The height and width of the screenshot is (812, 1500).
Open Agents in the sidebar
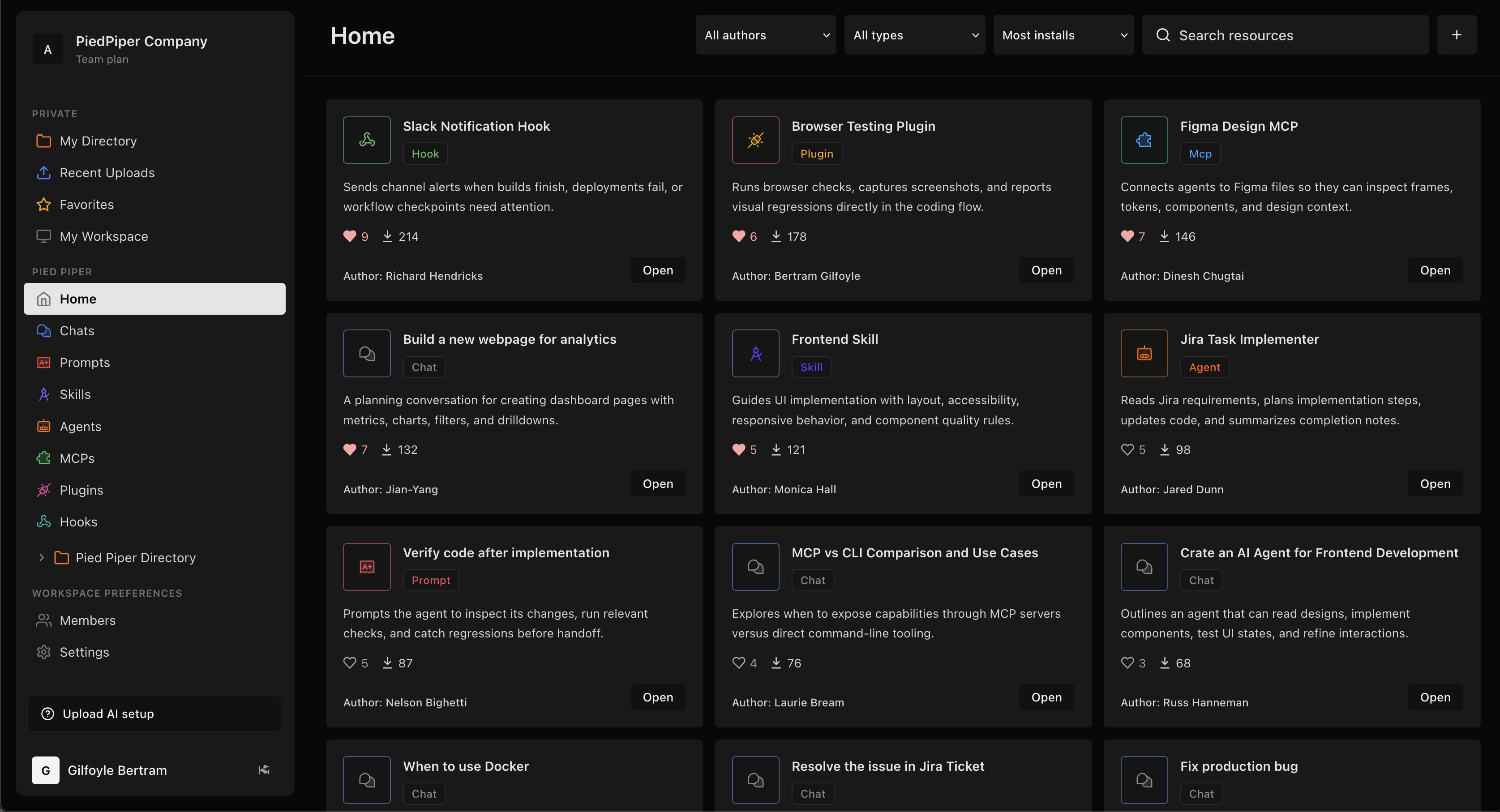(x=154, y=427)
